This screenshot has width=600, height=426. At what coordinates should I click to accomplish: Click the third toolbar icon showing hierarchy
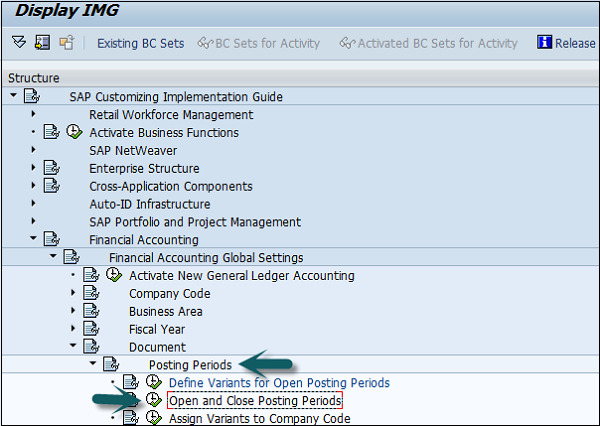[x=66, y=43]
